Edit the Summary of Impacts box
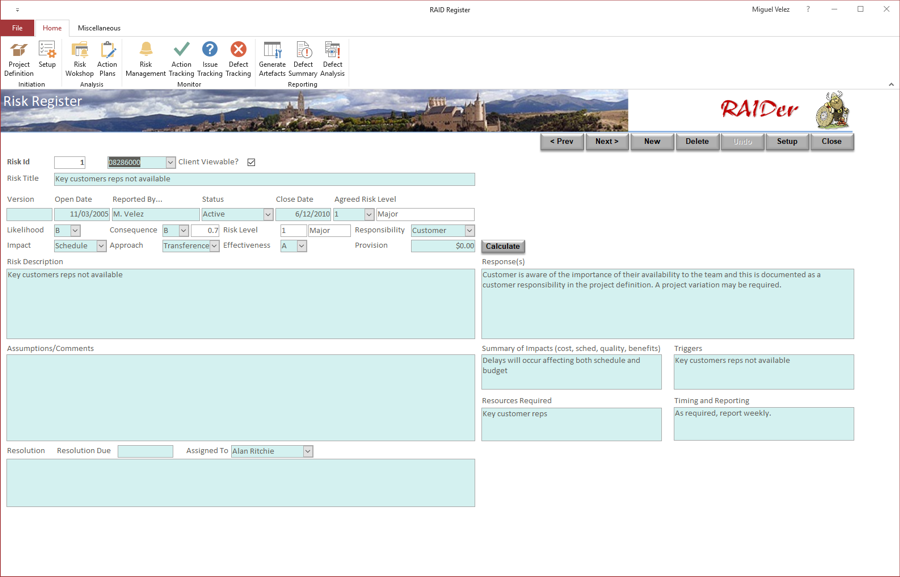Screen dimensions: 900x577 click(571, 371)
